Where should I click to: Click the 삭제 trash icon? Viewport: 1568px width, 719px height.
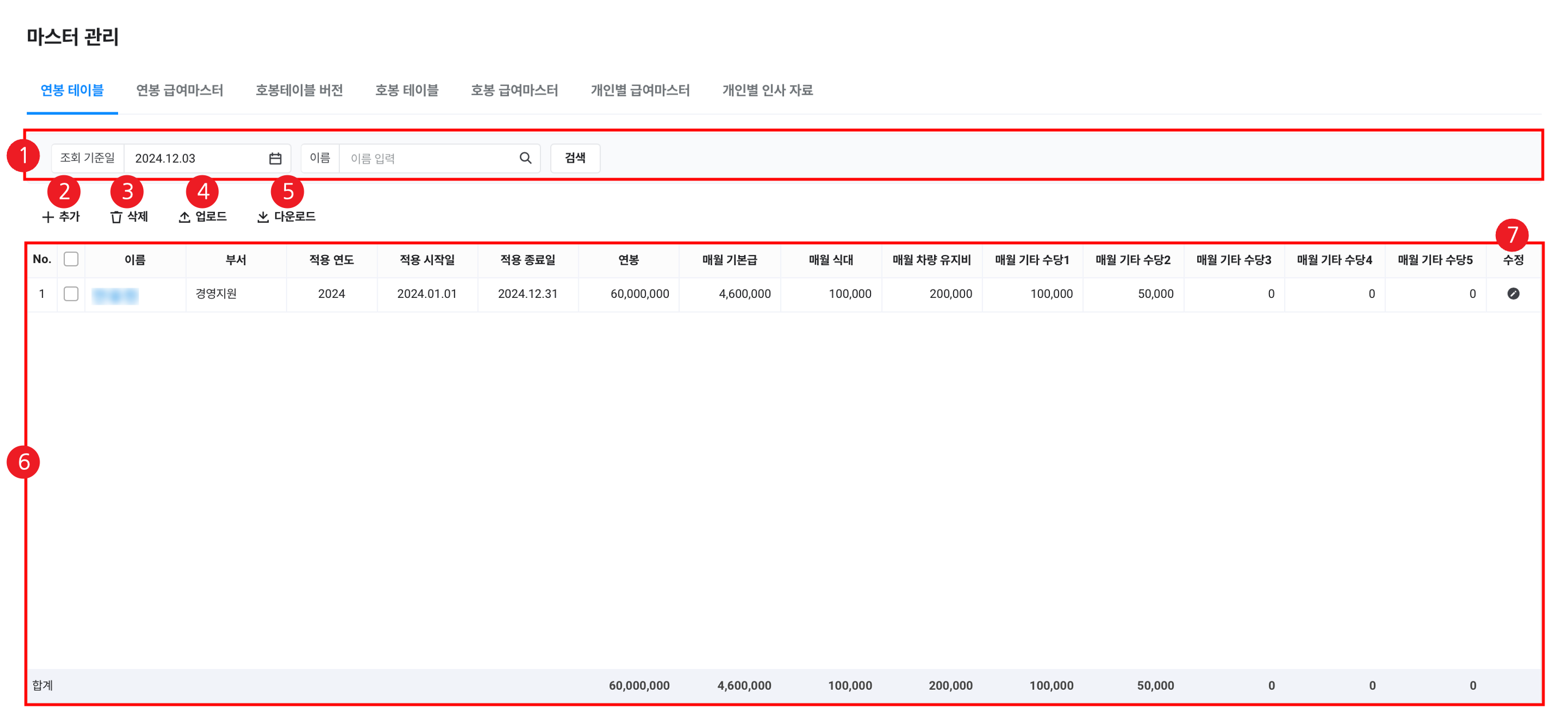(x=116, y=217)
